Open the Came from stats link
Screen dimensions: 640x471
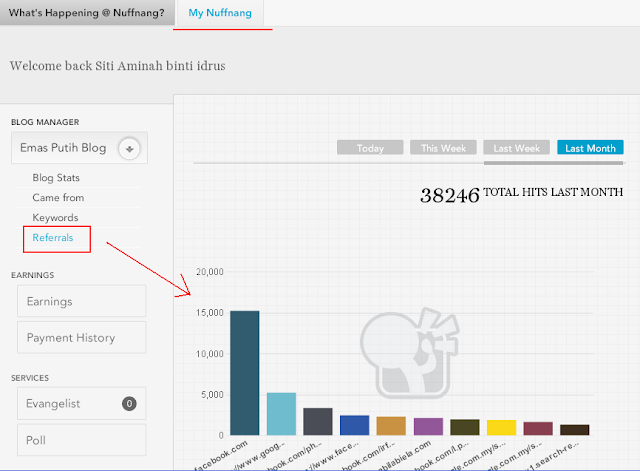point(58,198)
